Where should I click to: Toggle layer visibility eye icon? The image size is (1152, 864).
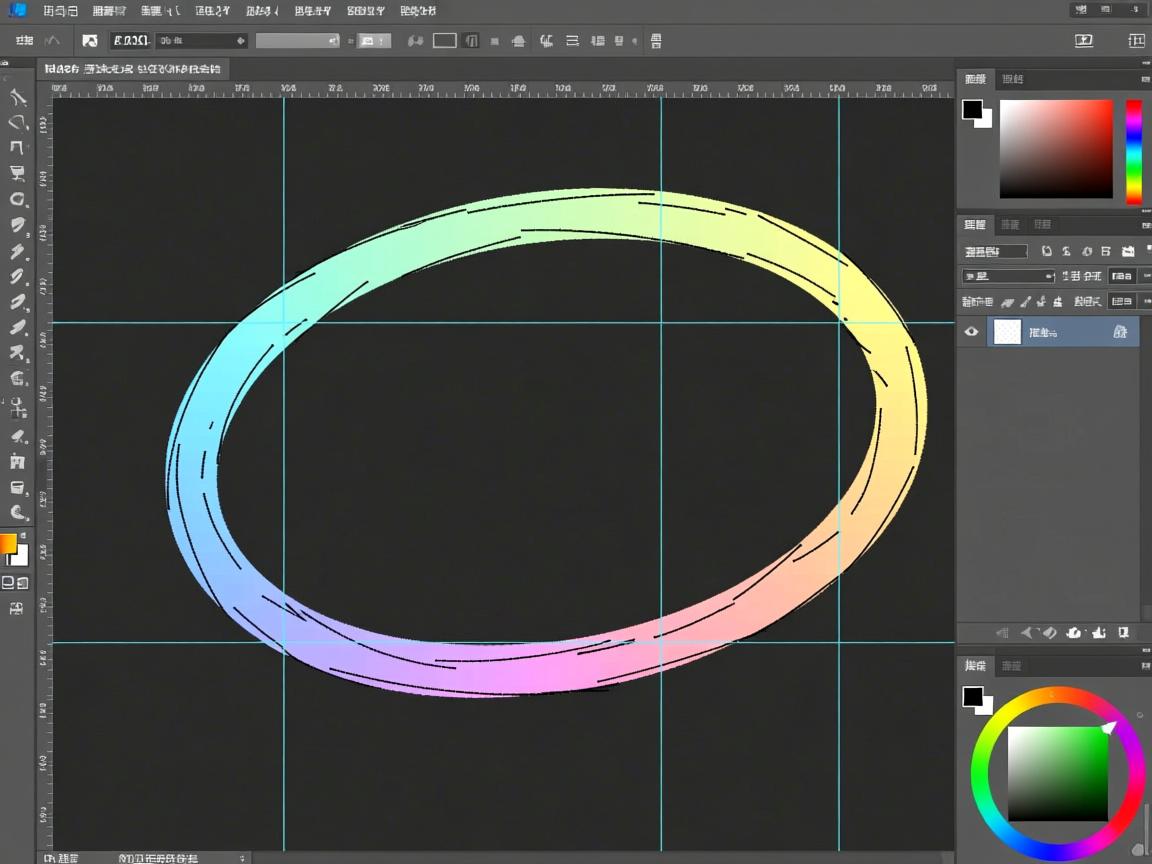pyautogui.click(x=971, y=332)
